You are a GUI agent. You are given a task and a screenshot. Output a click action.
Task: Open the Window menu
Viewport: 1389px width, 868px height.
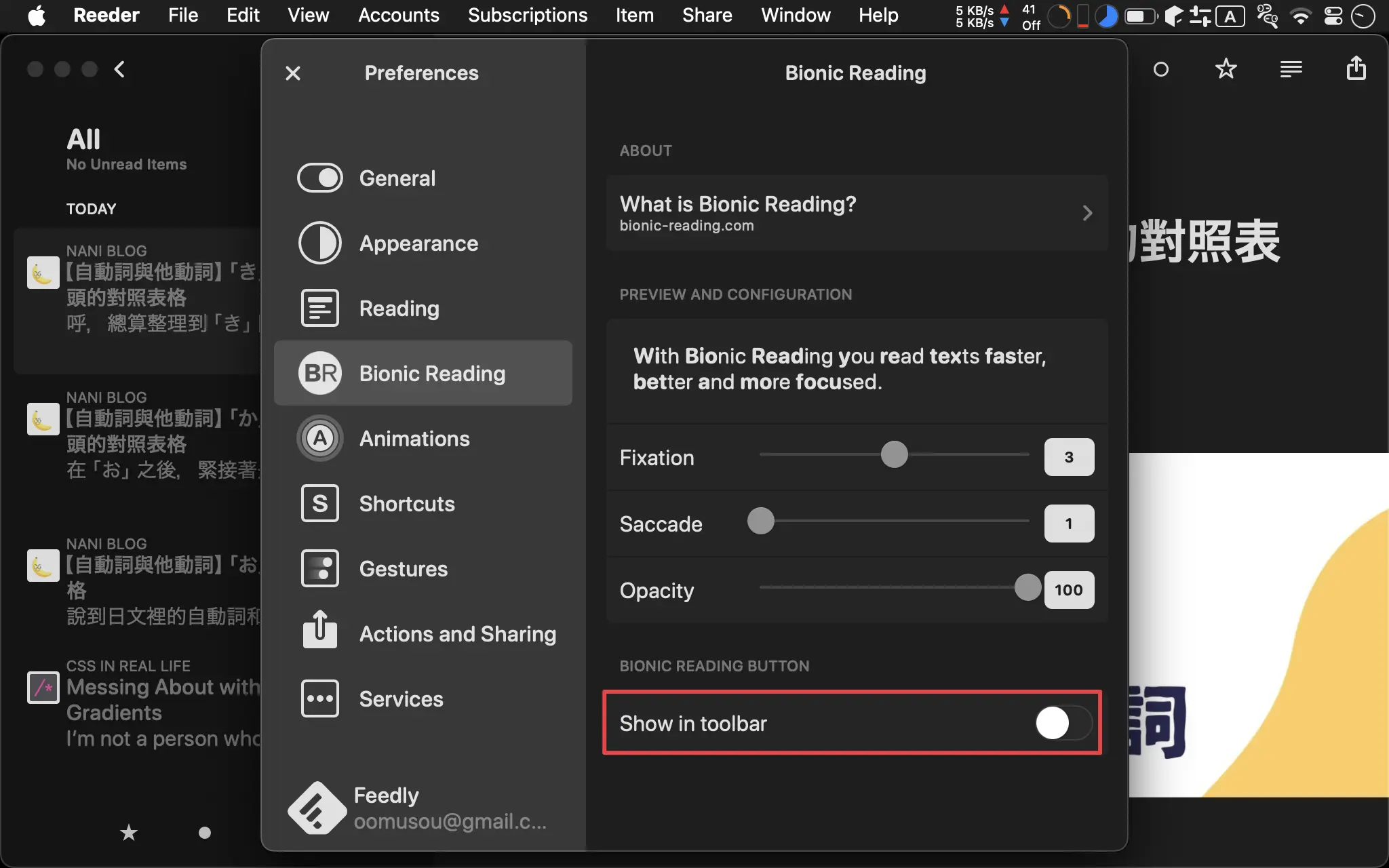pyautogui.click(x=796, y=15)
